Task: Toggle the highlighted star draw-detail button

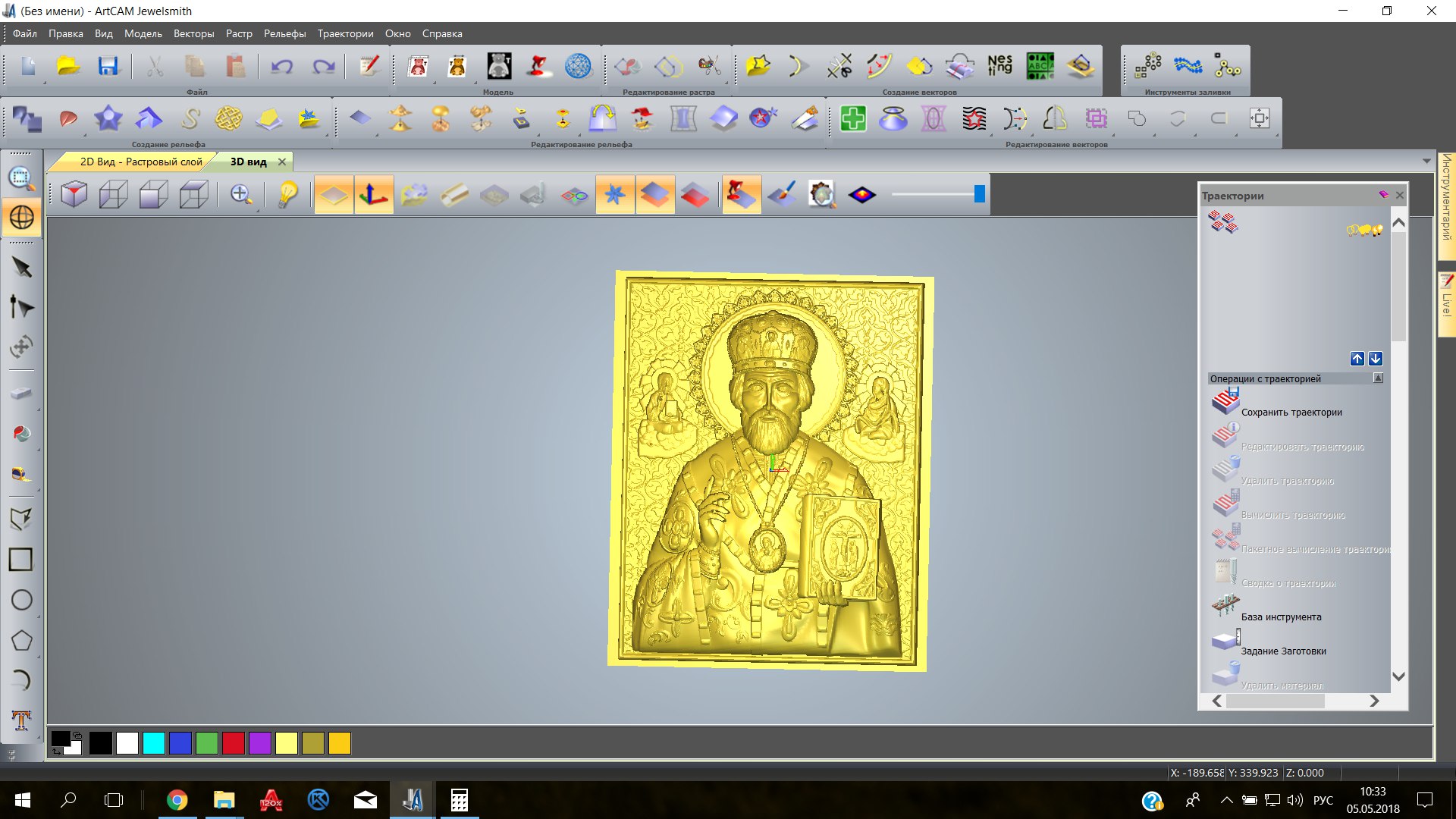Action: coord(615,195)
